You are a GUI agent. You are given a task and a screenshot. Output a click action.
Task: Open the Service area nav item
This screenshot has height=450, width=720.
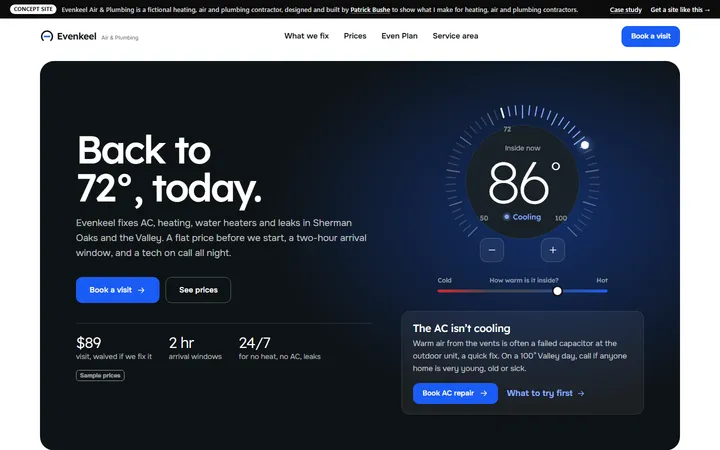pyautogui.click(x=455, y=36)
